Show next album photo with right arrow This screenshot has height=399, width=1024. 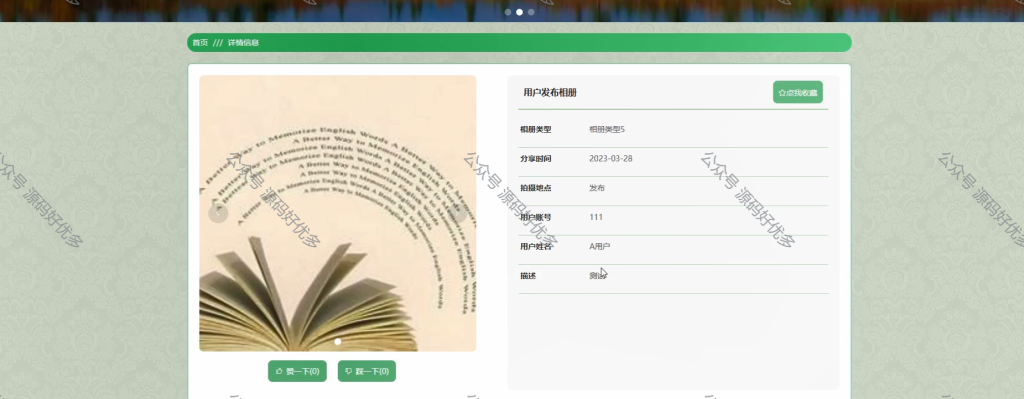(457, 213)
